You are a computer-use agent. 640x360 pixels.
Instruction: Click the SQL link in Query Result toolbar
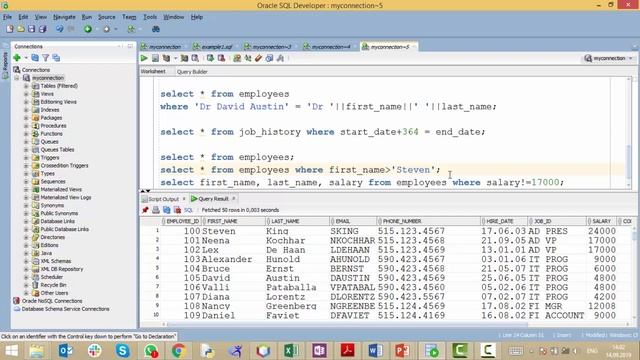pos(188,210)
